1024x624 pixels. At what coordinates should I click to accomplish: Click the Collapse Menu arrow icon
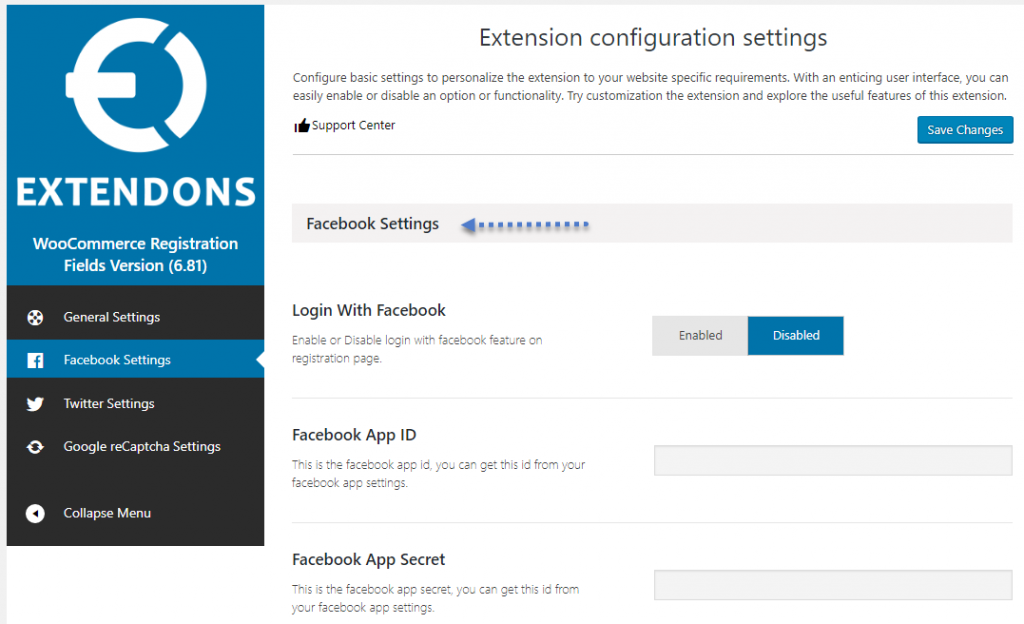(35, 514)
